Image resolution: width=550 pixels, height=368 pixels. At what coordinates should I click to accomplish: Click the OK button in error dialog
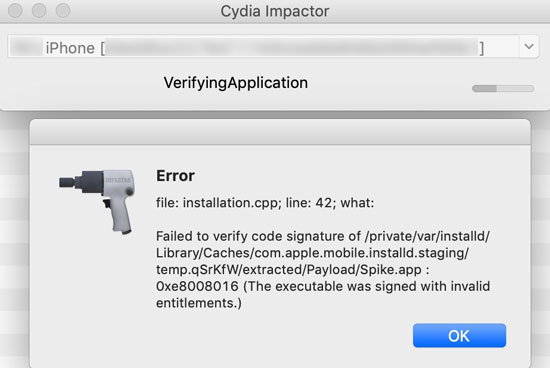tap(459, 336)
